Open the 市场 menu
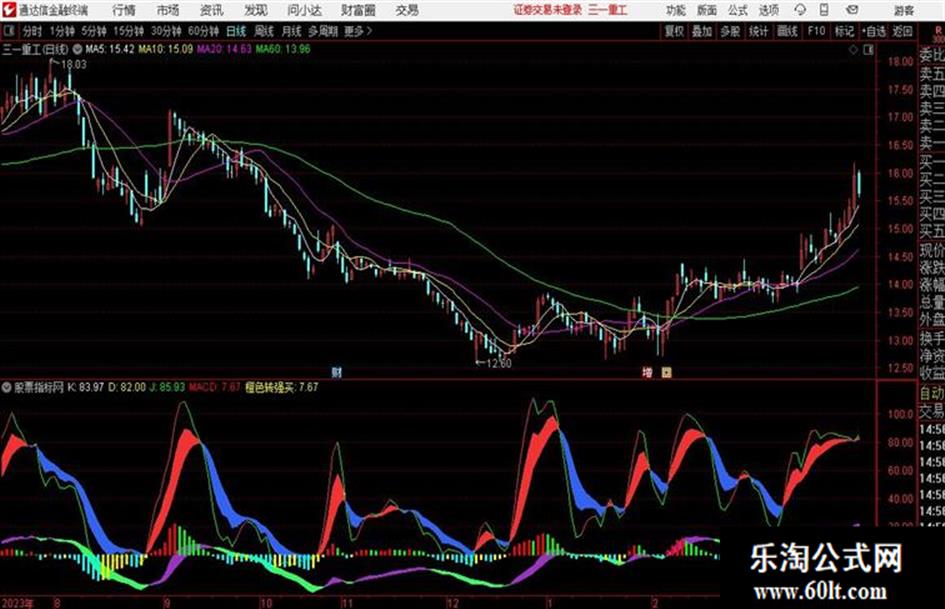 pos(168,10)
